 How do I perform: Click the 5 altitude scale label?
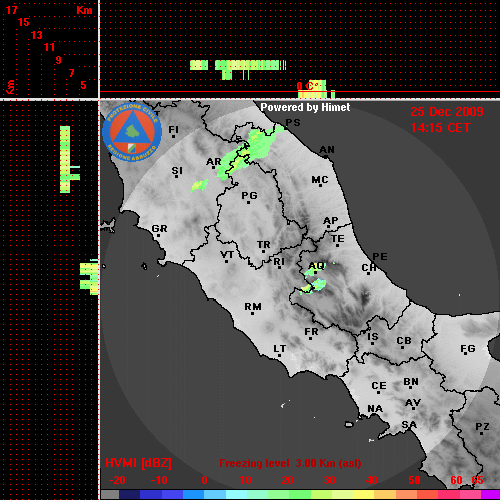point(83,85)
